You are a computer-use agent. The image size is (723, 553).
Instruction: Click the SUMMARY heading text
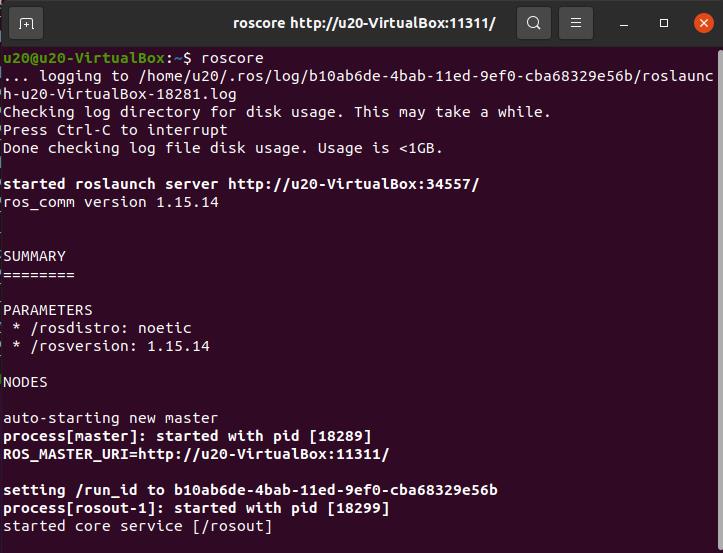tap(34, 256)
